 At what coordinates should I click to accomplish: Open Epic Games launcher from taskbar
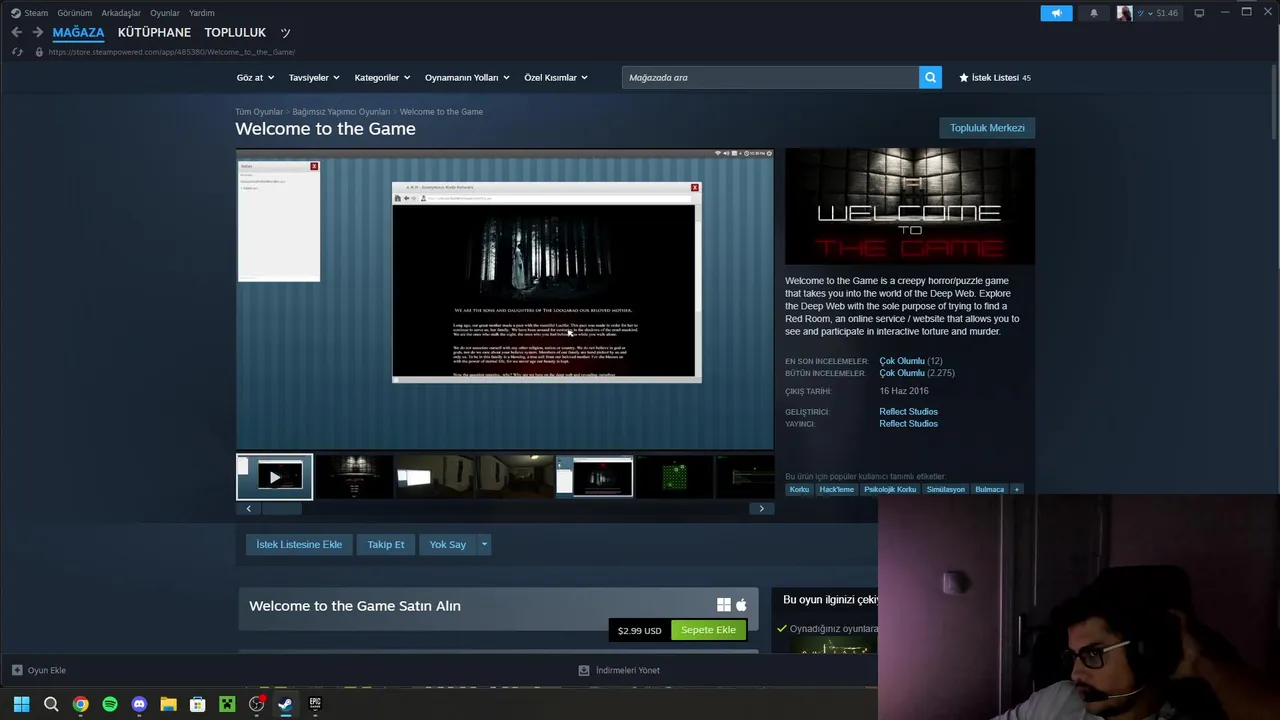315,704
